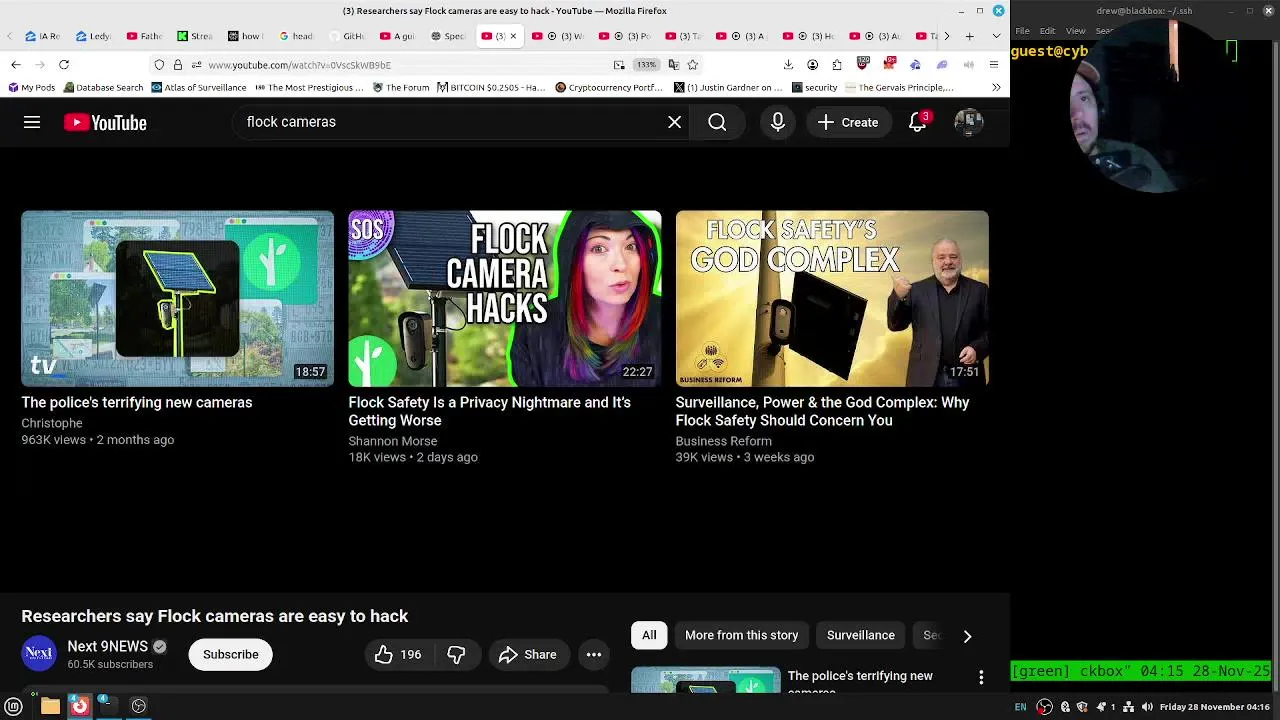Image resolution: width=1280 pixels, height=720 pixels.
Task: Open the Linux Mint start menu
Action: pyautogui.click(x=13, y=706)
